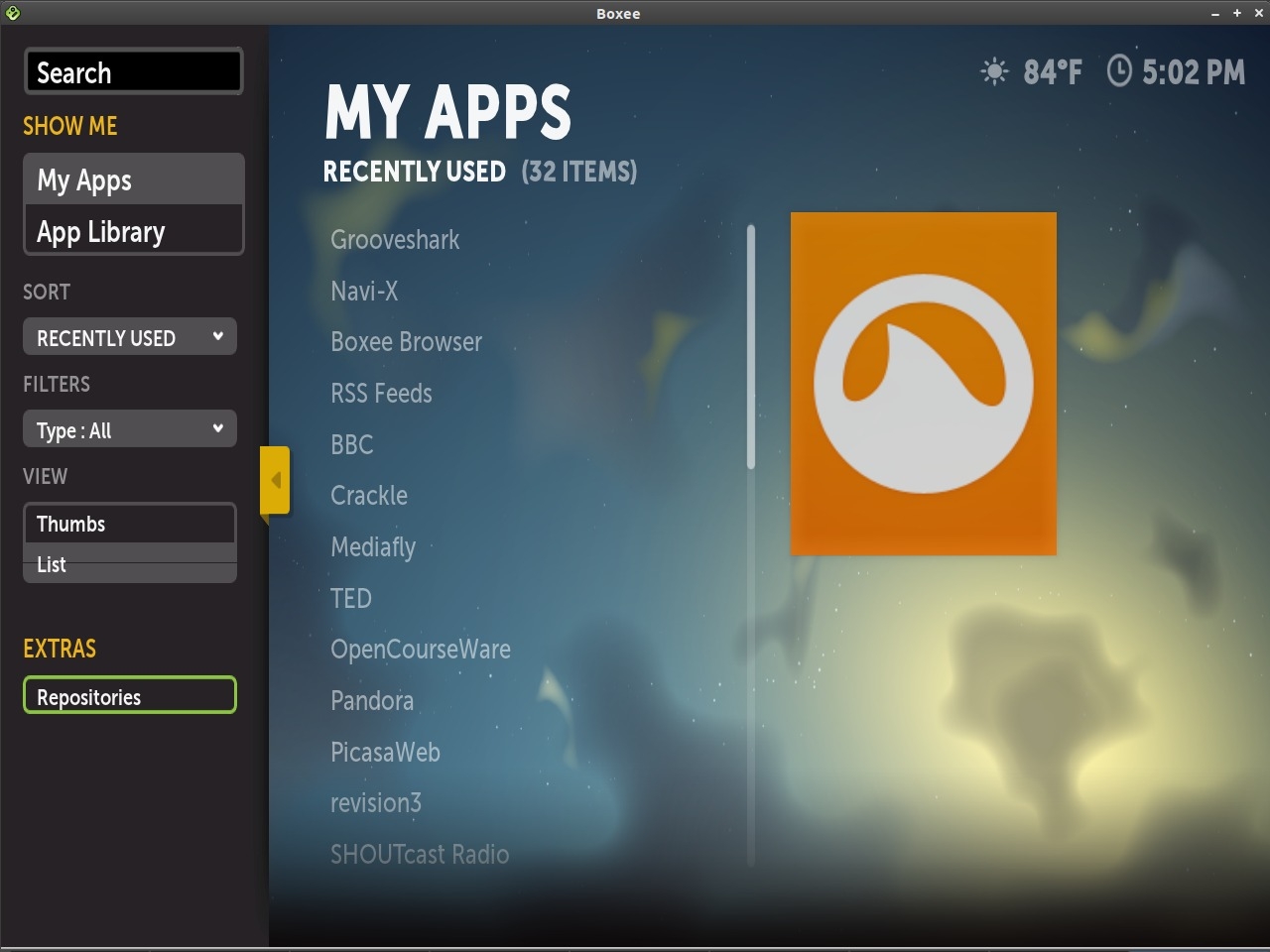Open the Type: All filter dropdown

[130, 429]
